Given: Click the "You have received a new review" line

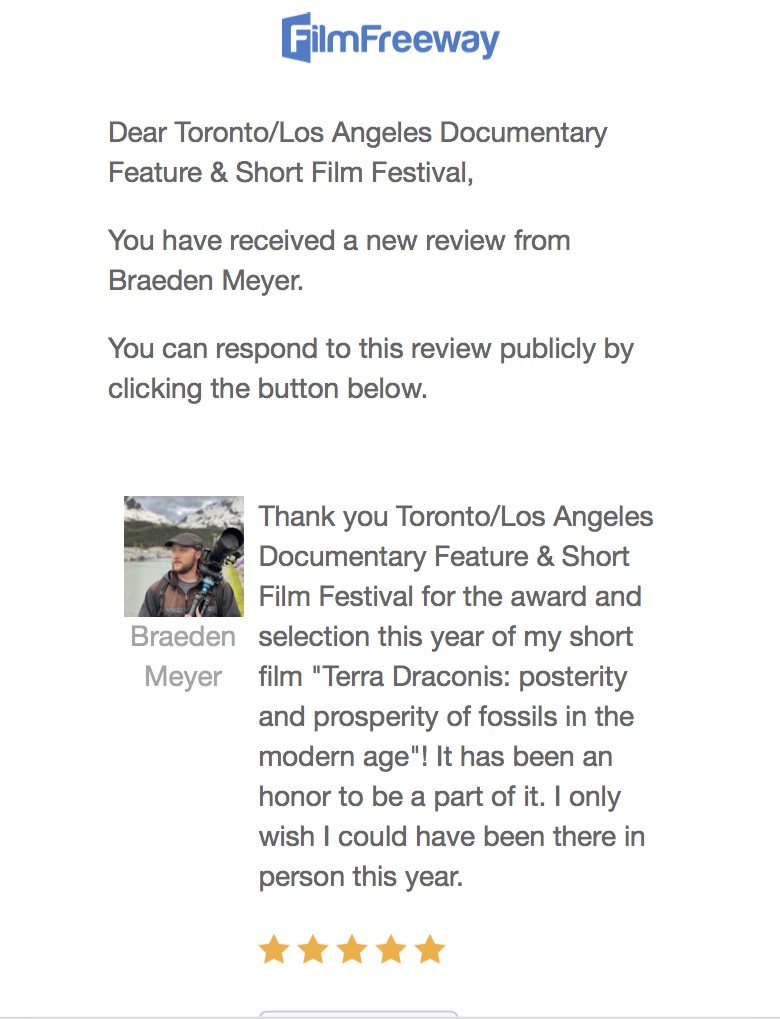Looking at the screenshot, I should [339, 241].
